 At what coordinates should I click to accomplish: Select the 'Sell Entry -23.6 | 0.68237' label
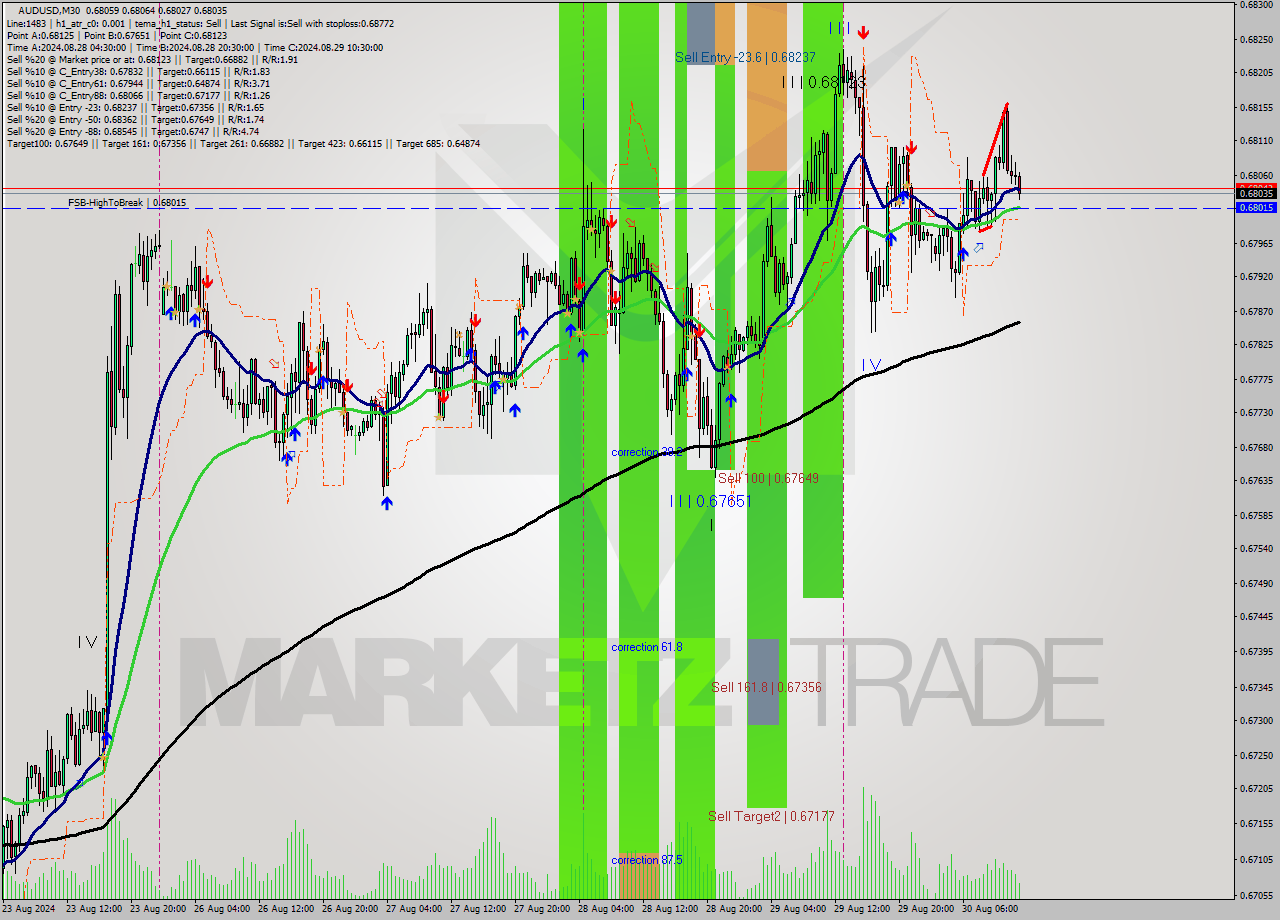click(745, 57)
